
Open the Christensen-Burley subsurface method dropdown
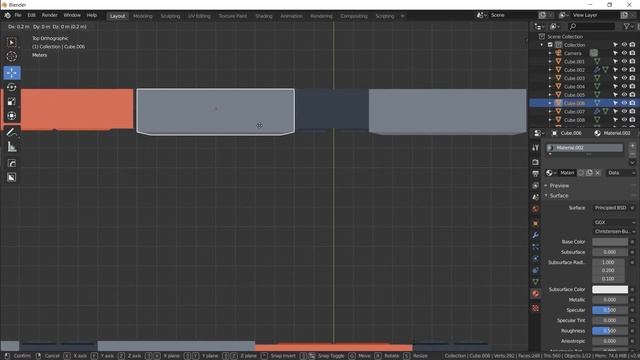click(614, 231)
